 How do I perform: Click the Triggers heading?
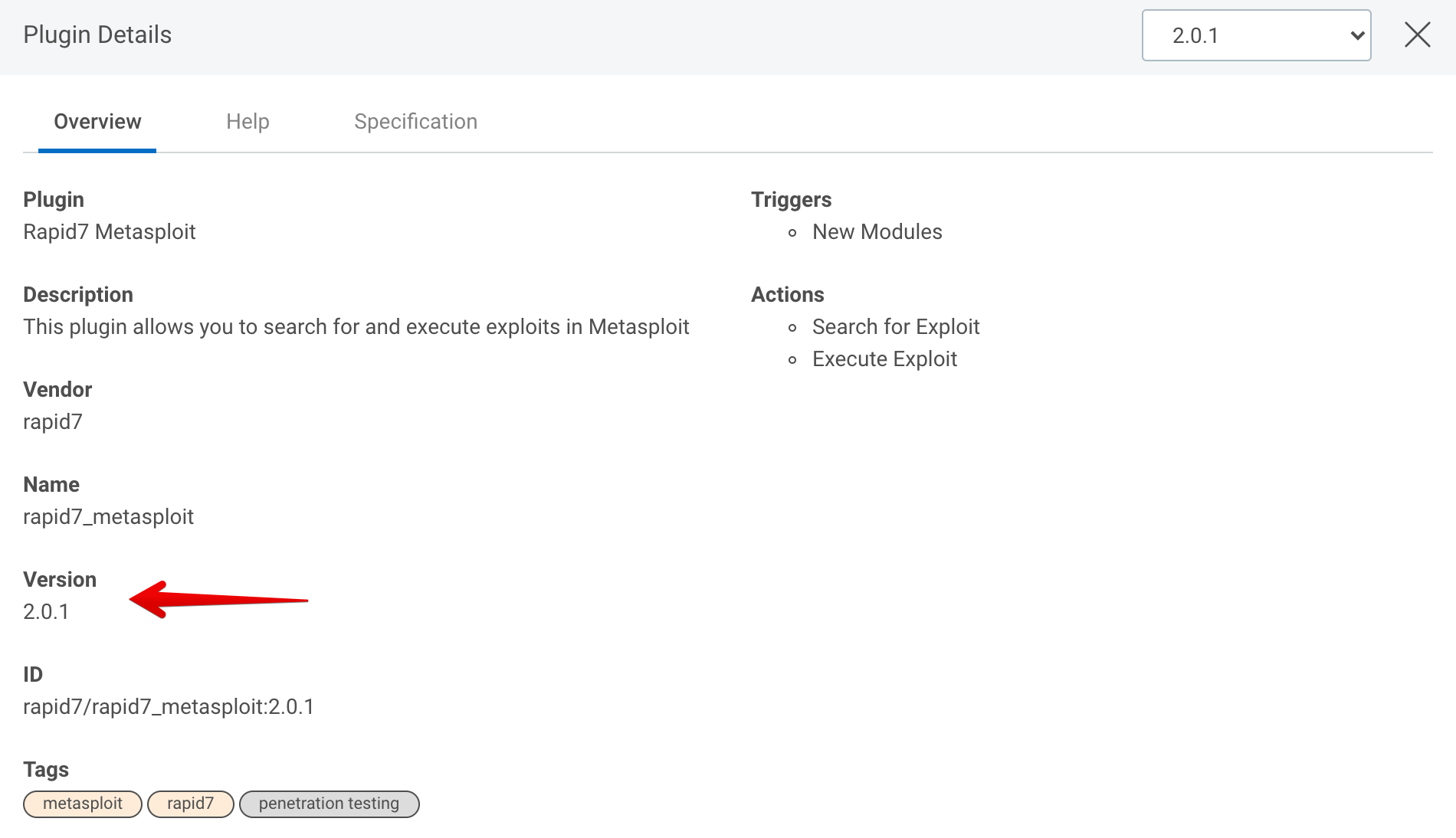click(791, 200)
